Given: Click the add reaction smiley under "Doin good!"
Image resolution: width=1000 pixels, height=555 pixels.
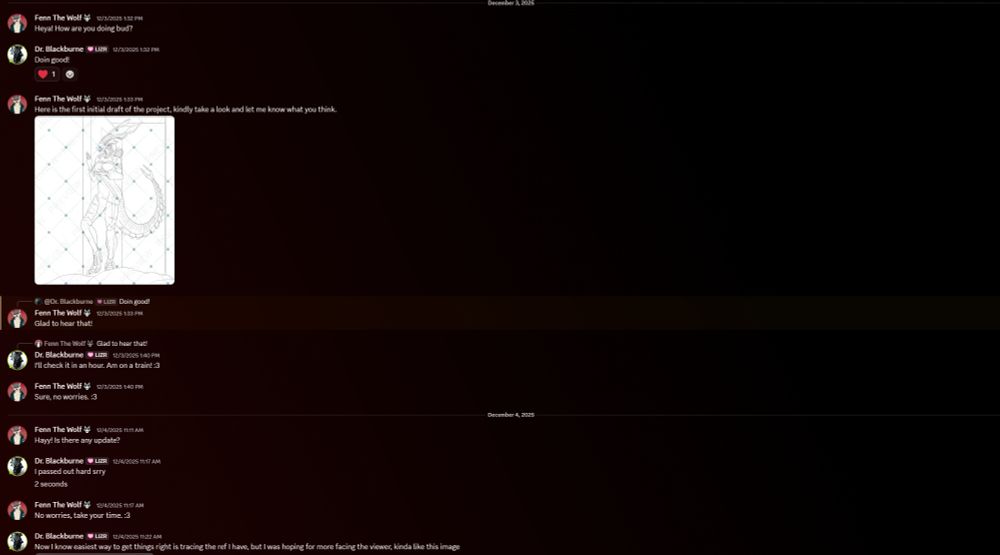Looking at the screenshot, I should pos(70,74).
